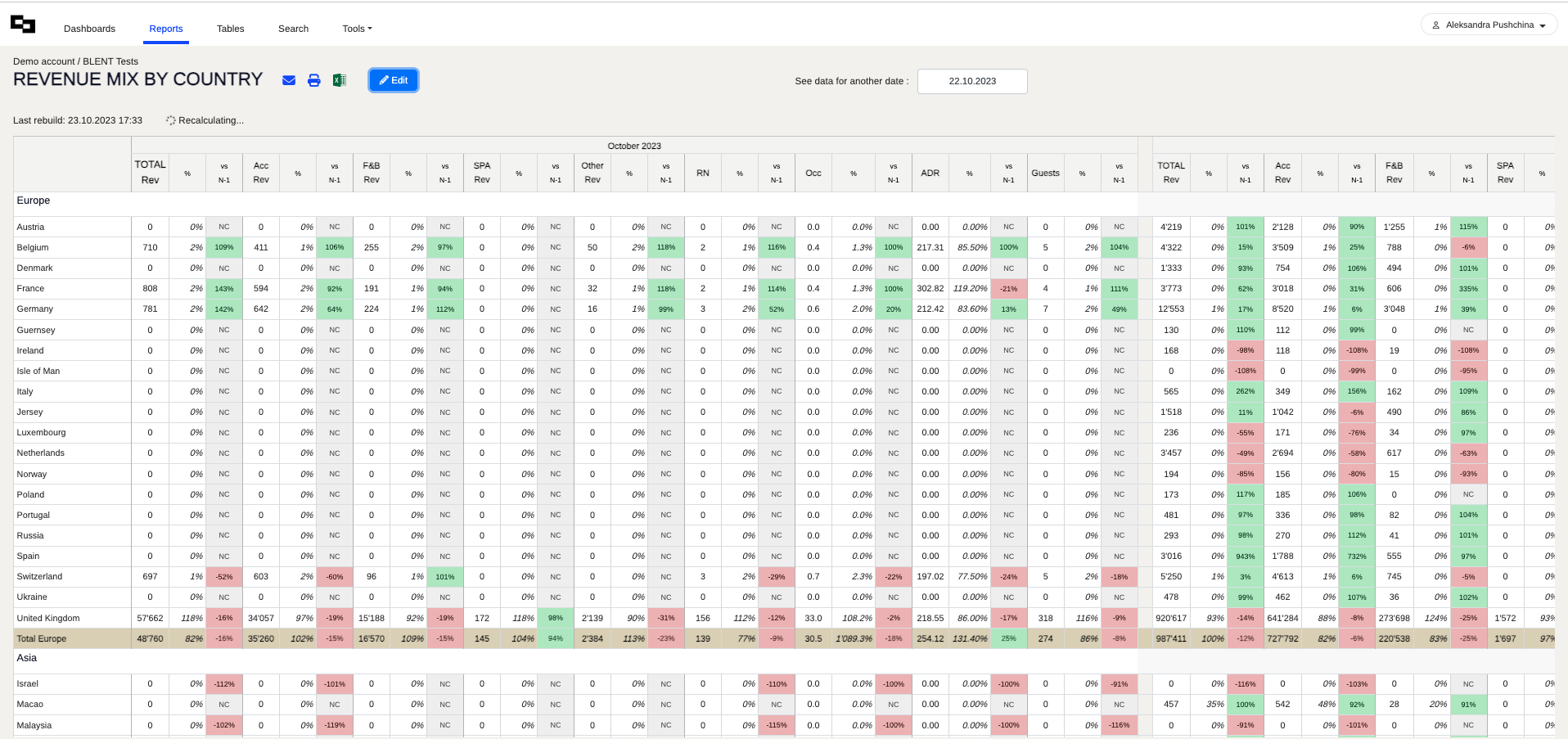Click the Recalculating spinner icon
Image resolution: width=1568 pixels, height=739 pixels.
pos(171,120)
